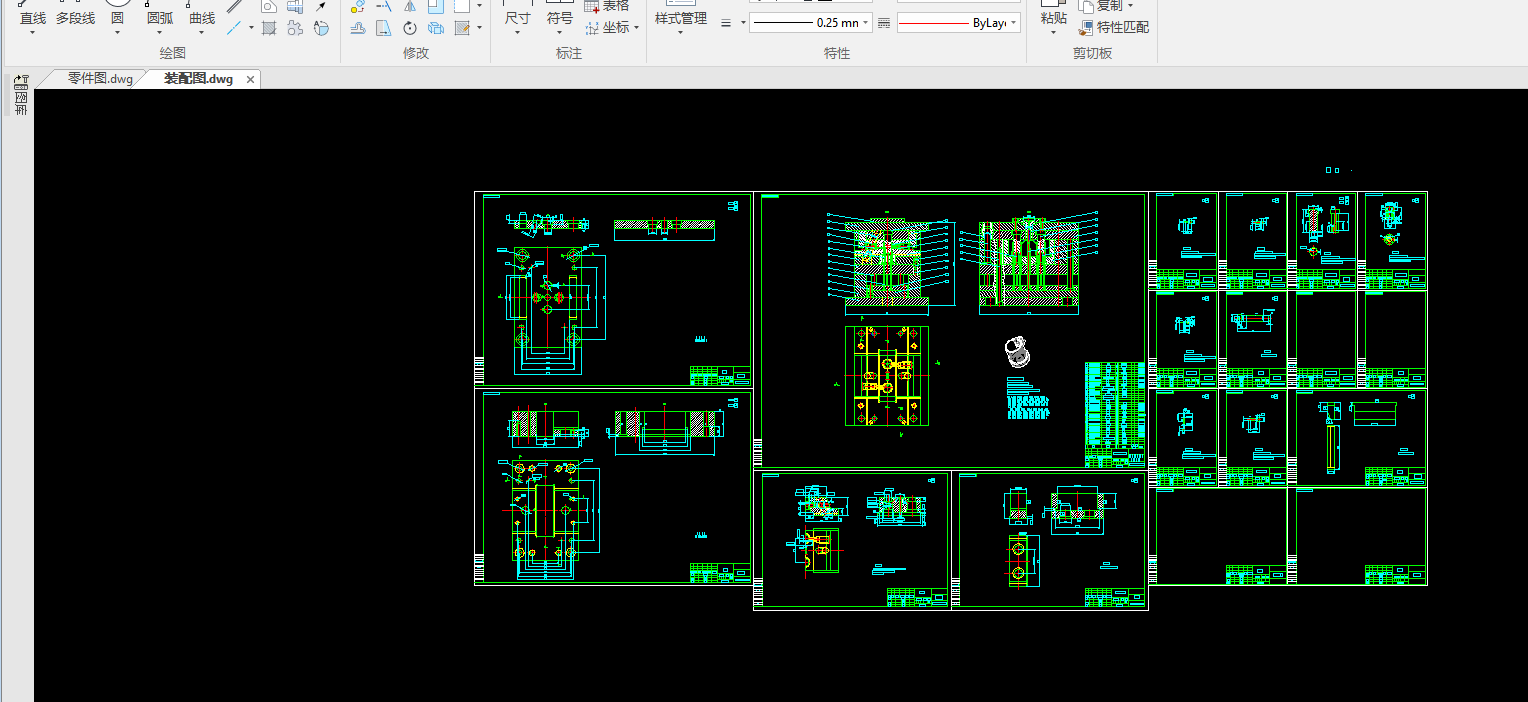
Task: Close the 装配图.dwg tab
Action: [x=250, y=79]
